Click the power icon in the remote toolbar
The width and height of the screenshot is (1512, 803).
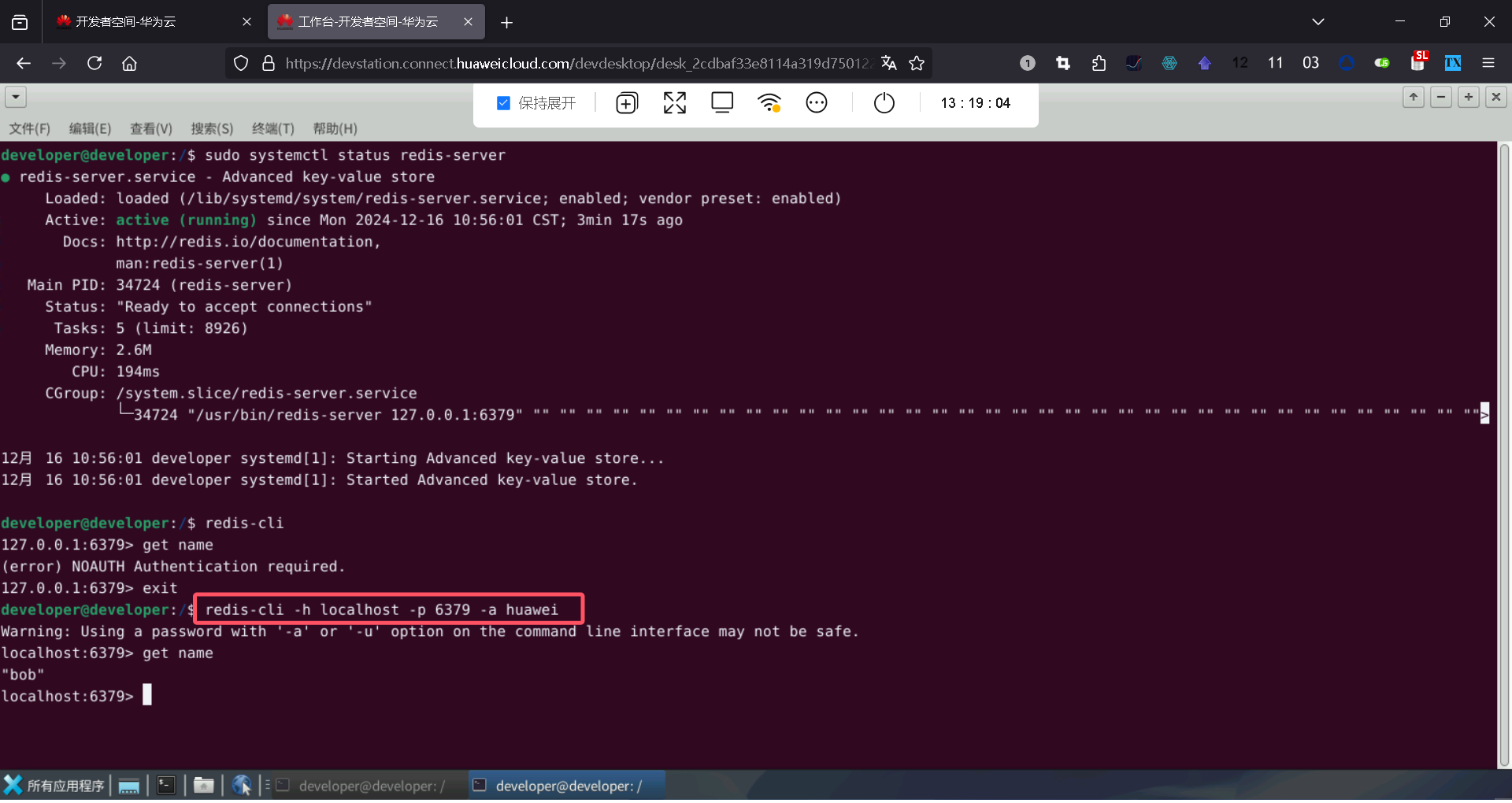click(884, 103)
